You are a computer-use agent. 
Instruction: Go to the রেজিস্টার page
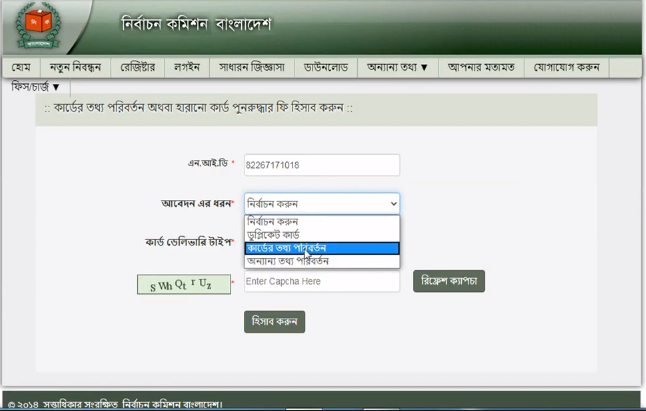138,67
